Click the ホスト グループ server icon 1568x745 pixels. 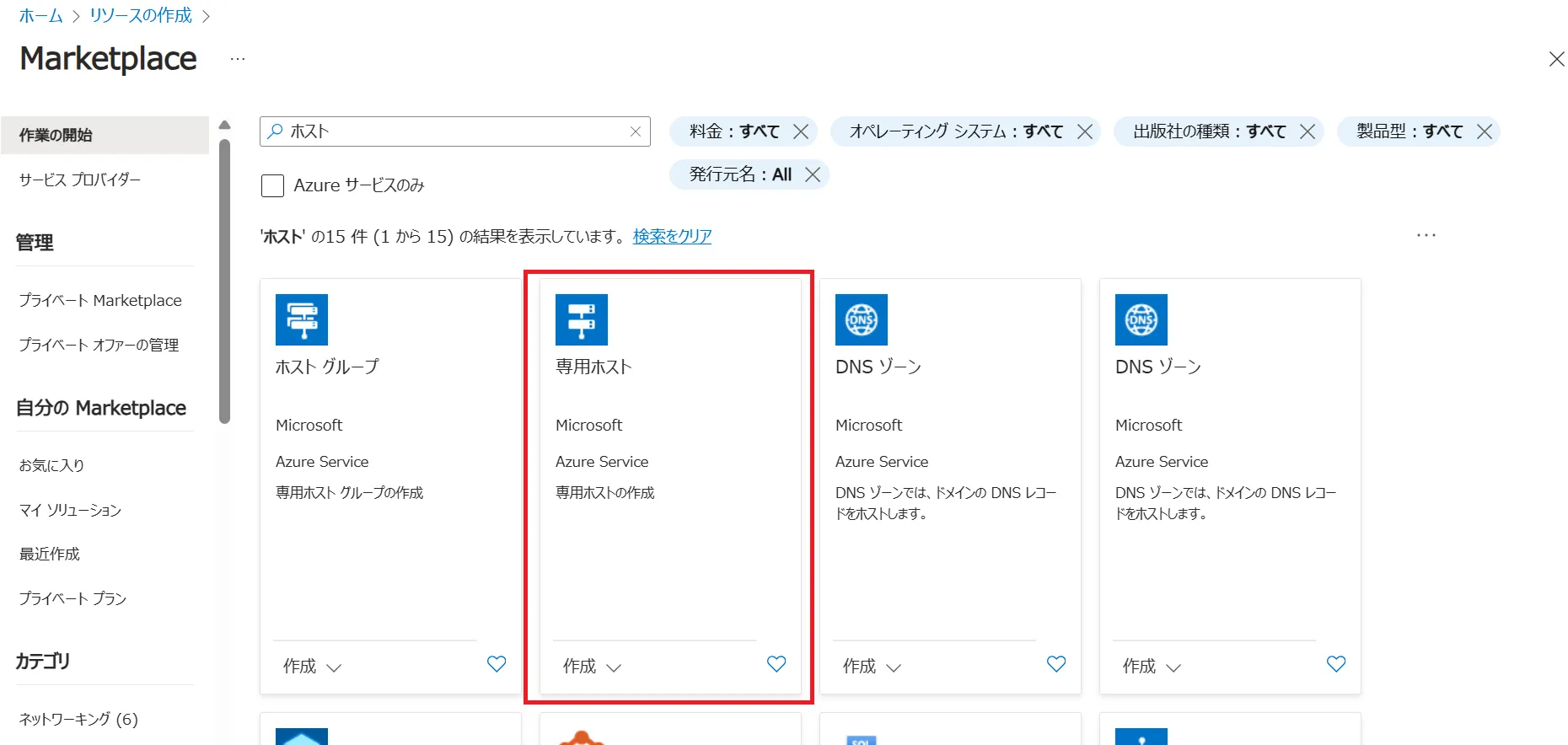(302, 319)
